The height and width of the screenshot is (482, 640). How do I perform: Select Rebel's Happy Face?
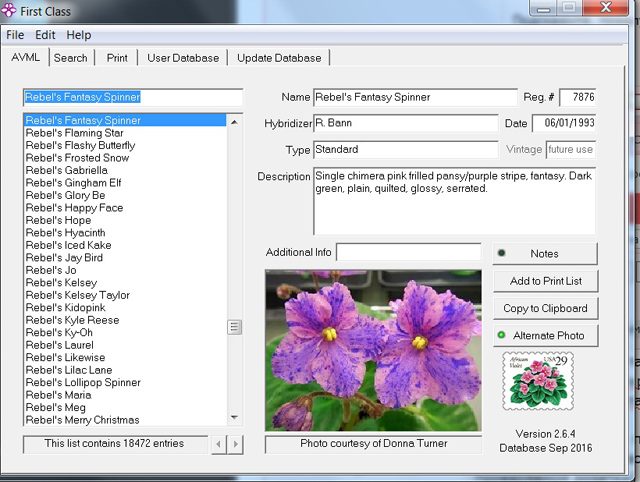pyautogui.click(x=125, y=208)
